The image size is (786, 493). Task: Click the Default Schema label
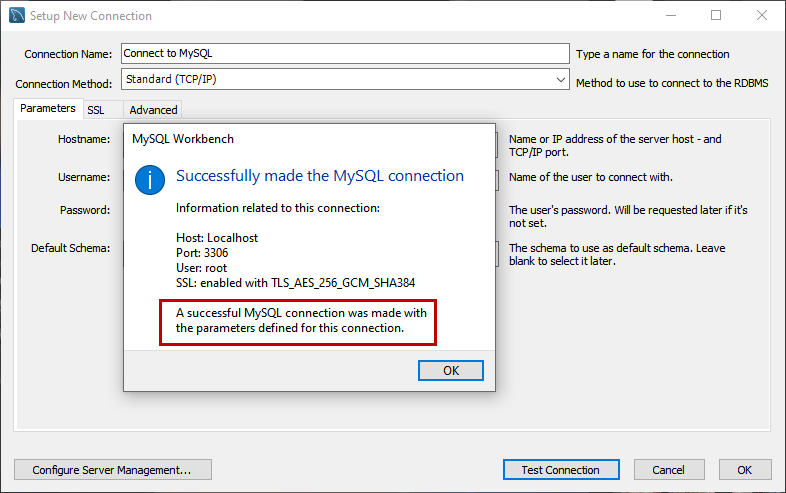pyautogui.click(x=70, y=248)
